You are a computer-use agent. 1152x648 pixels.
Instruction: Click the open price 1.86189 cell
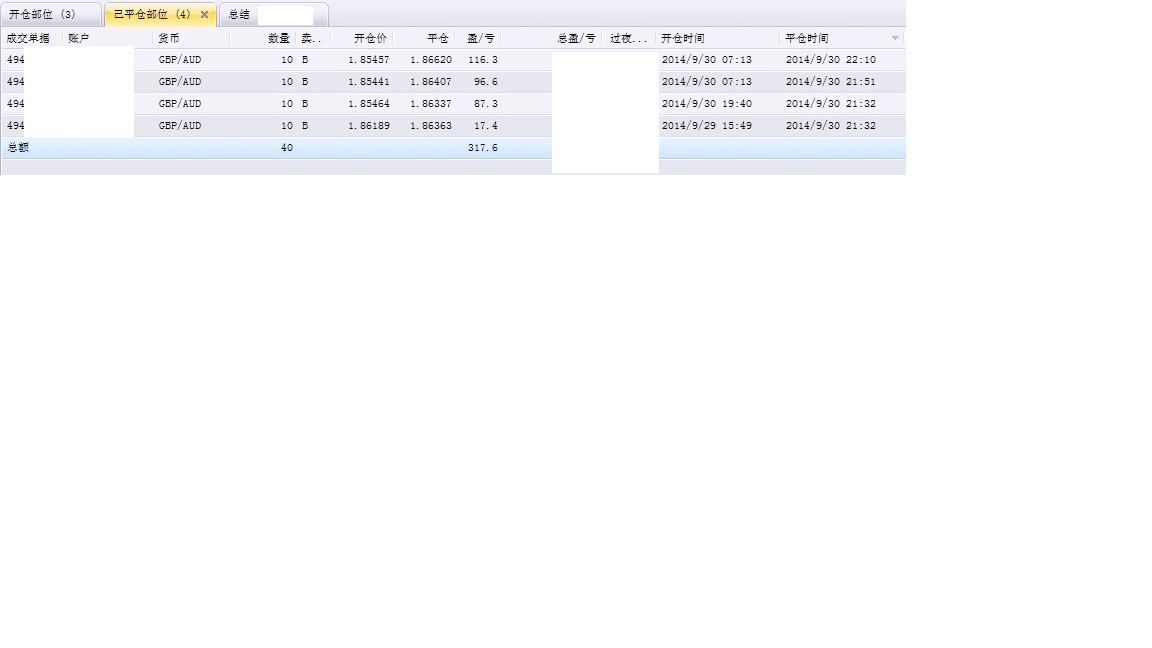[x=369, y=126]
